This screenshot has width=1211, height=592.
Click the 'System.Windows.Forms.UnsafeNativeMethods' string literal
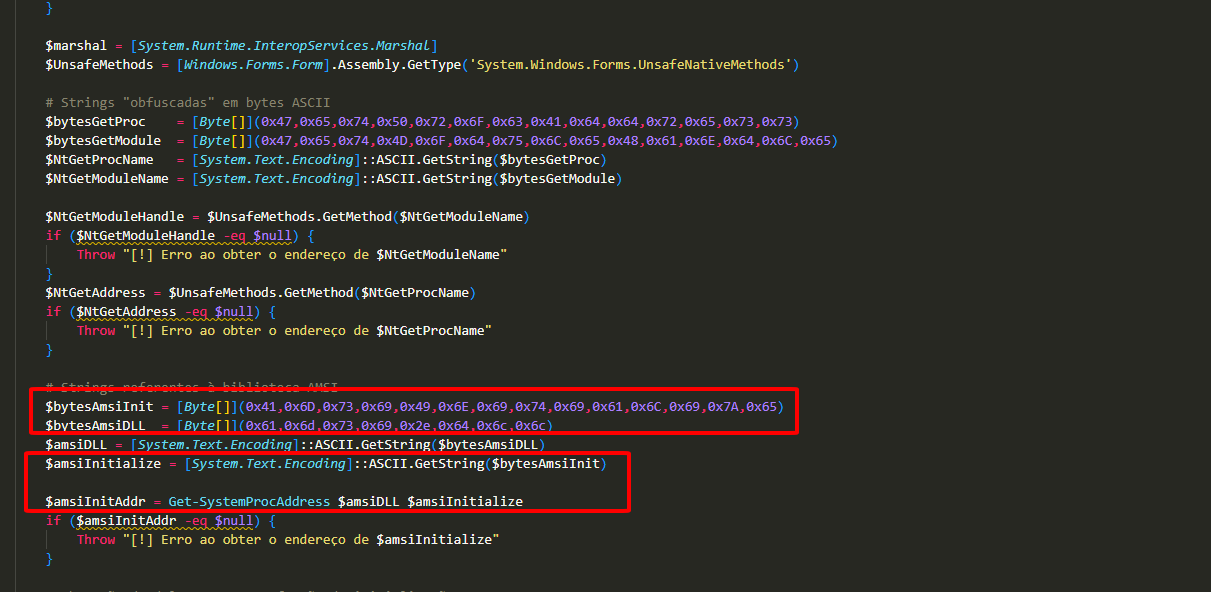630,65
